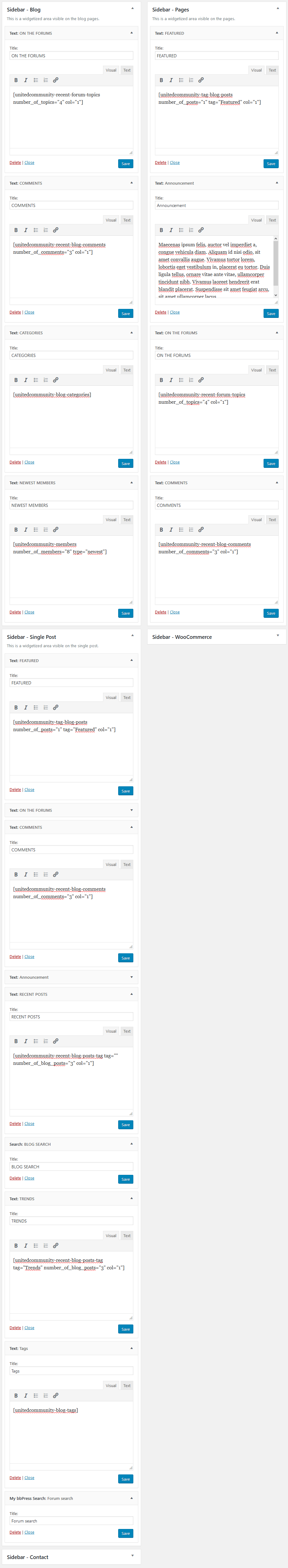Expand collapsed ON THE FORUMS widget in Single Post

(x=132, y=810)
